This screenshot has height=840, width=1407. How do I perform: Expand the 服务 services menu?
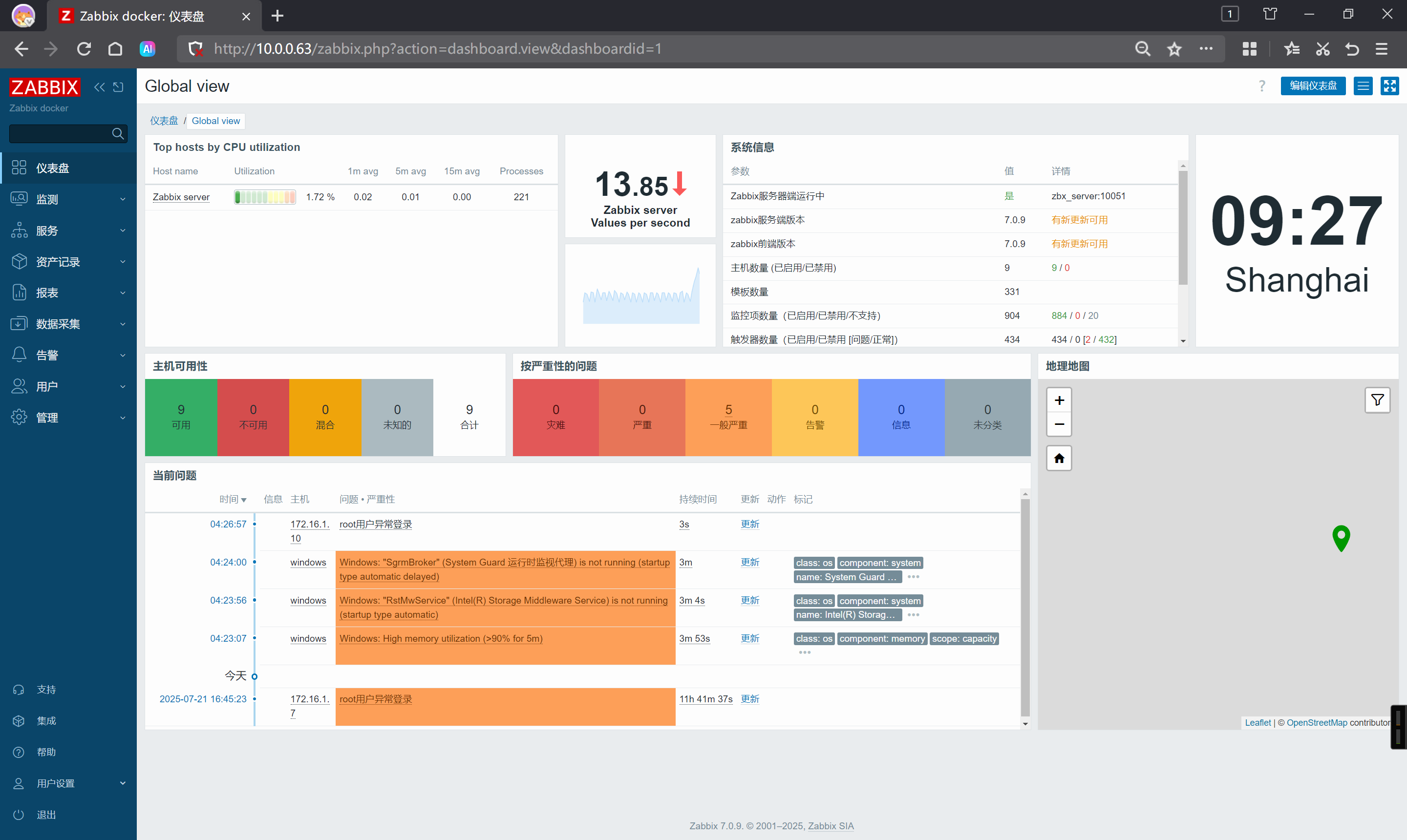(x=68, y=231)
